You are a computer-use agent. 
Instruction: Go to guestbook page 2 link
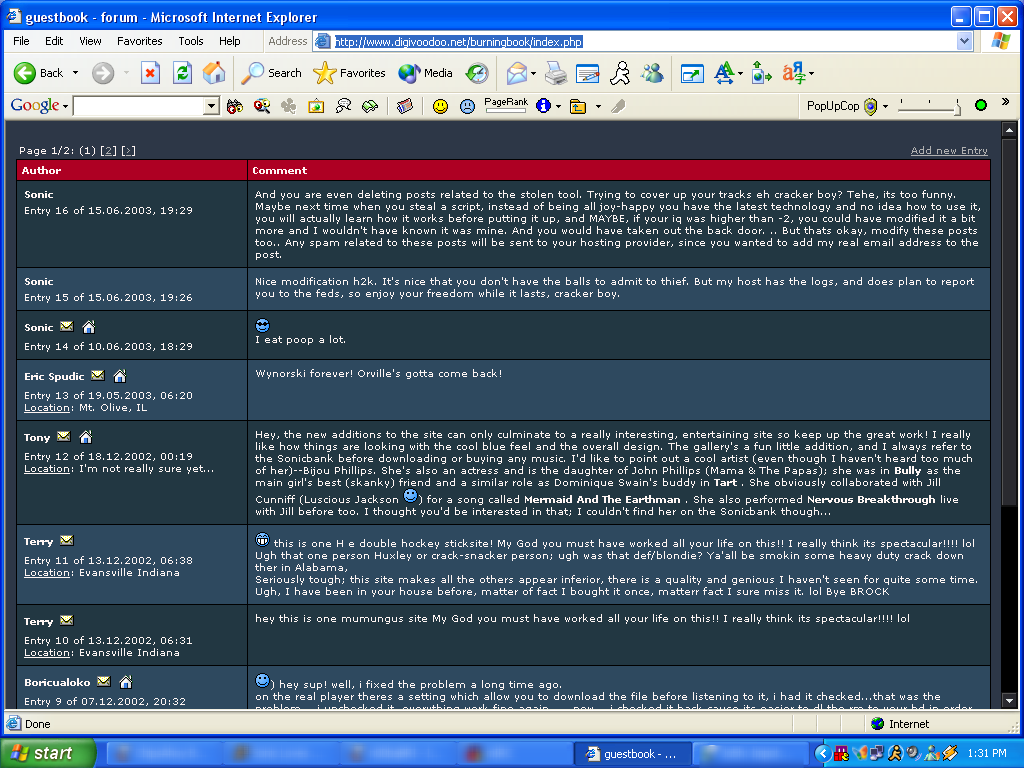108,151
